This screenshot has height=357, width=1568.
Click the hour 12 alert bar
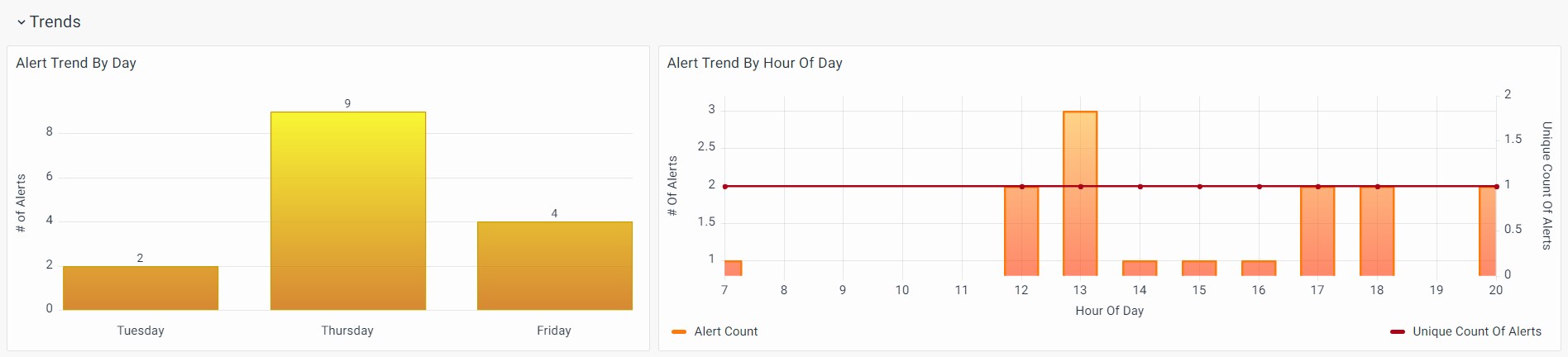1021,231
